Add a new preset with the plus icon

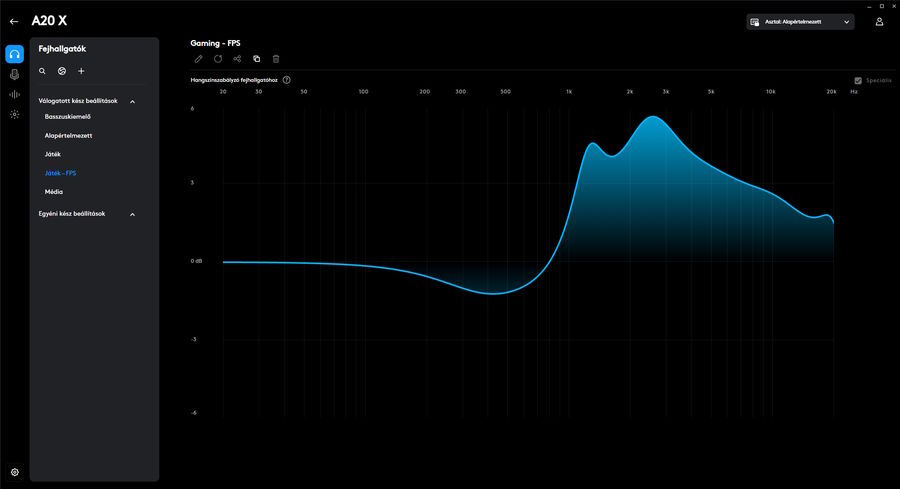pyautogui.click(x=81, y=71)
